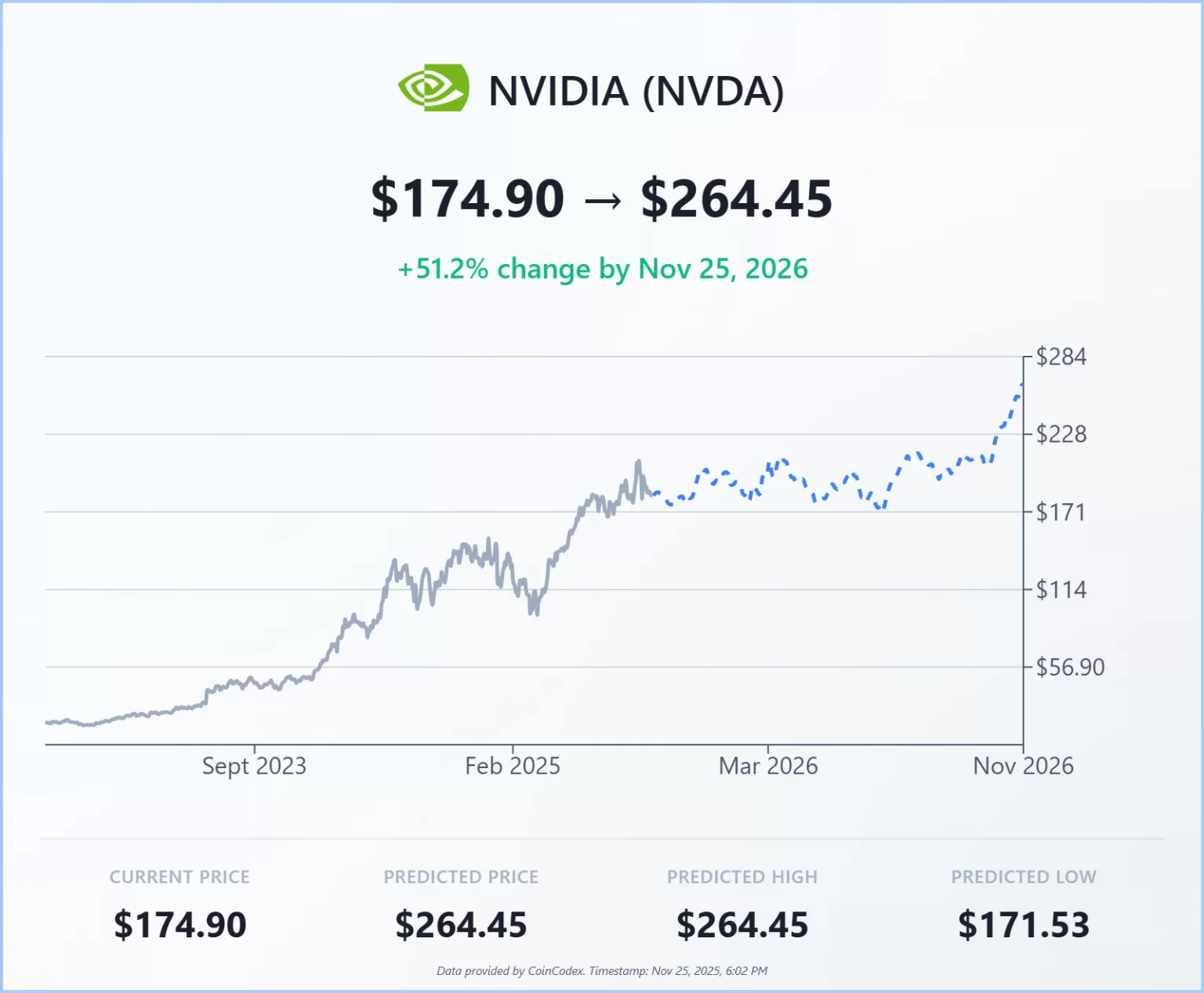Click the Feb 2025 x-axis marker
Viewport: 1204px width, 993px height.
513,766
